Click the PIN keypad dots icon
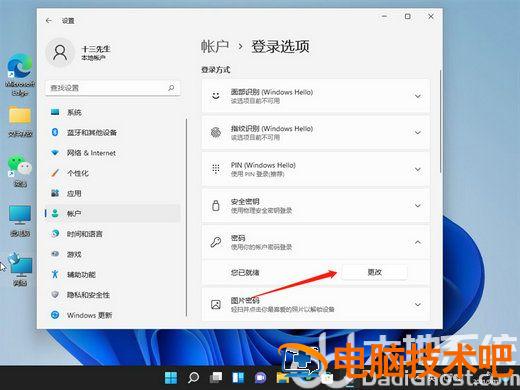The width and height of the screenshot is (520, 390). (x=216, y=169)
